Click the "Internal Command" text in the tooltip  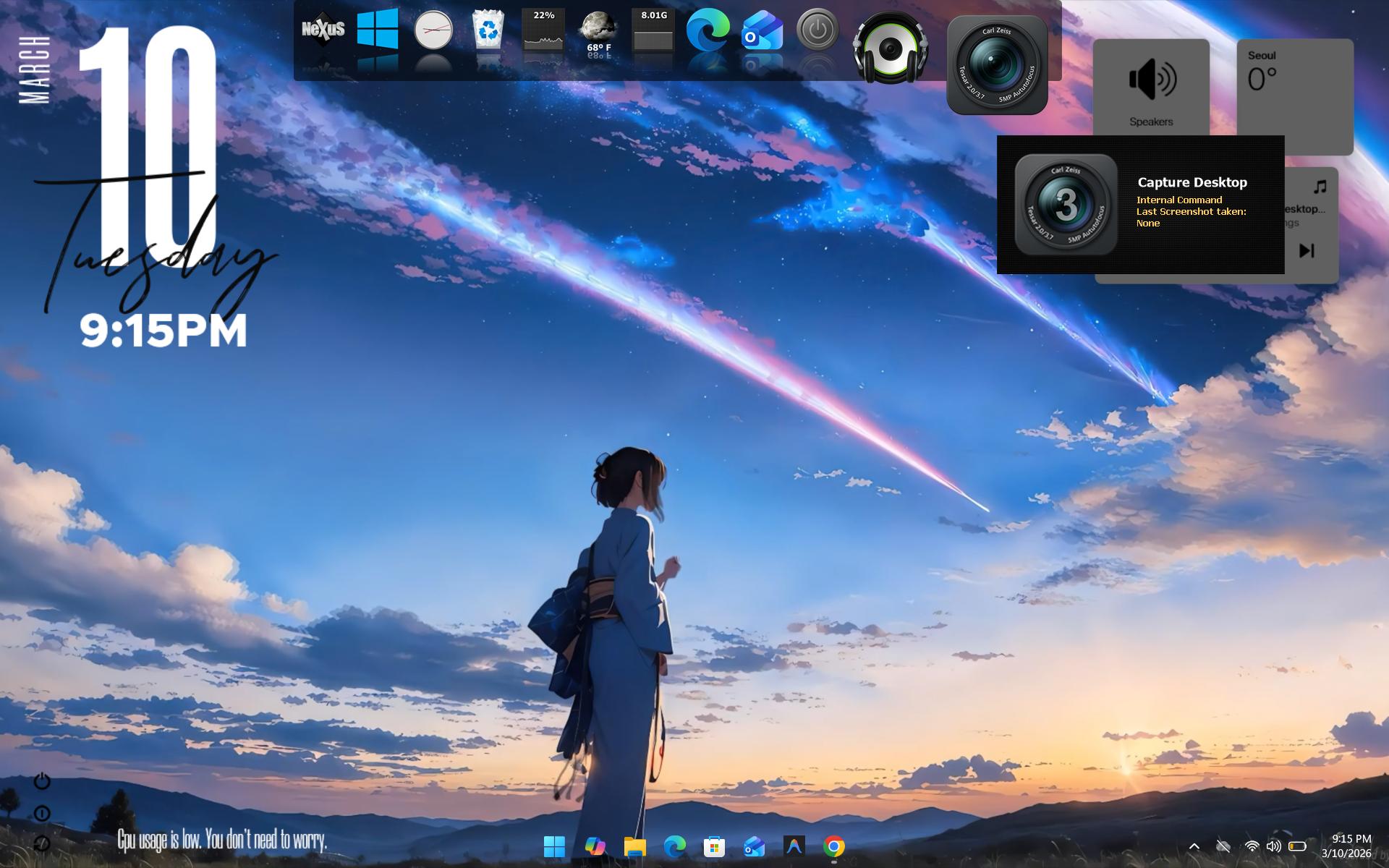[x=1179, y=200]
